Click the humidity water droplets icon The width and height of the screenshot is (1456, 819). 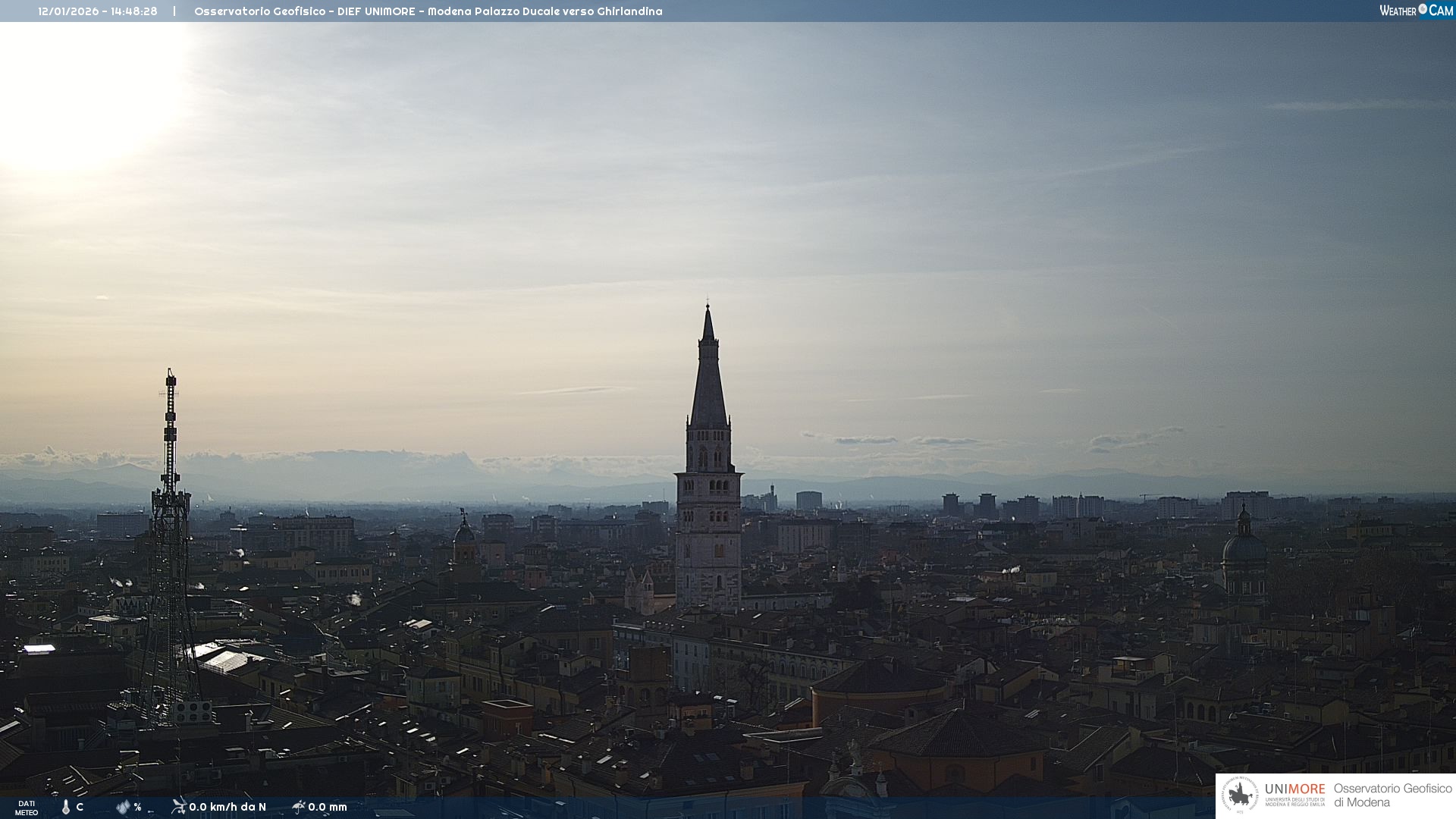[x=123, y=807]
